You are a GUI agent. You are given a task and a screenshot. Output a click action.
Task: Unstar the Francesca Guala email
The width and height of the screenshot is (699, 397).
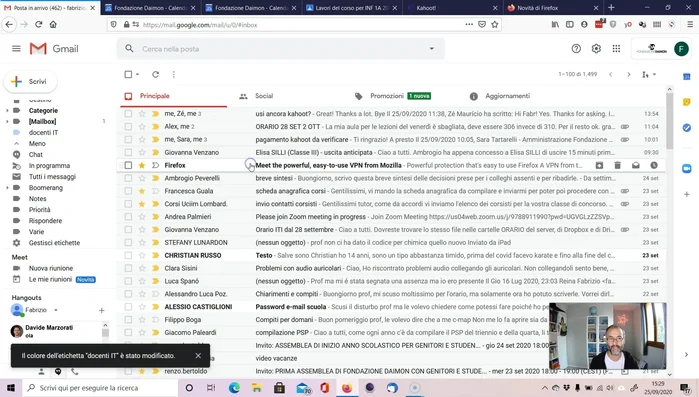tap(142, 191)
